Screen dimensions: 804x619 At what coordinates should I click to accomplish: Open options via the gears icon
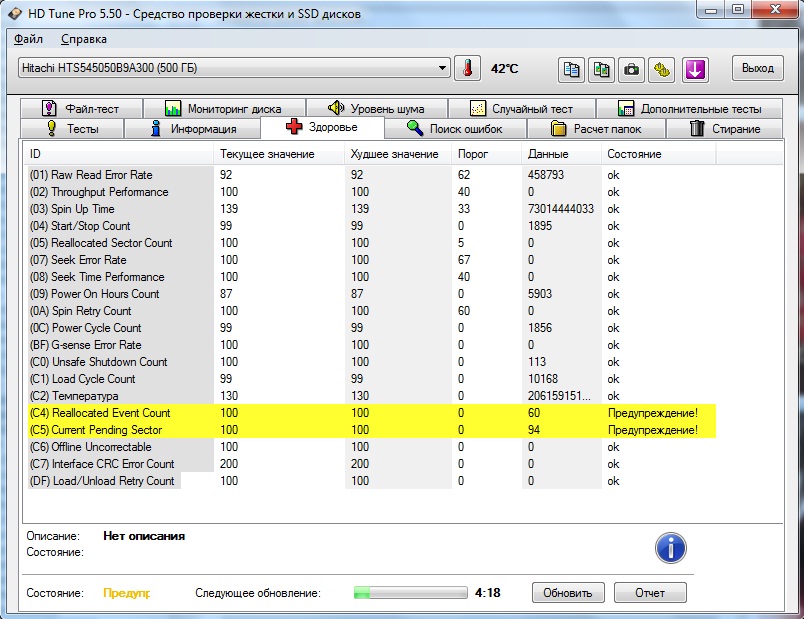pyautogui.click(x=662, y=69)
